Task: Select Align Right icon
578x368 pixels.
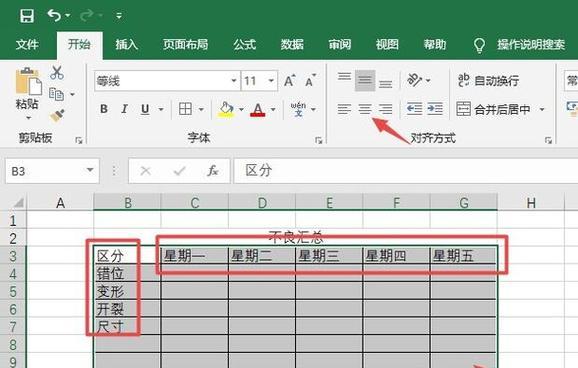Action: tap(386, 109)
